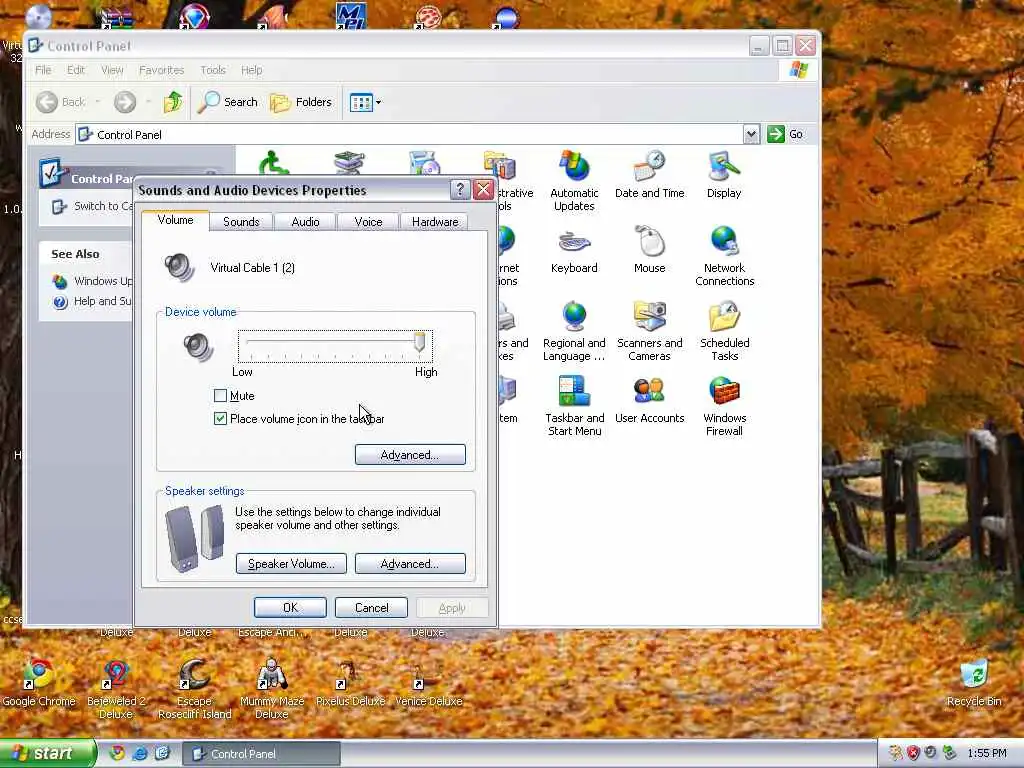
Task: Open the Back button history dropdown arrow
Action: click(98, 102)
